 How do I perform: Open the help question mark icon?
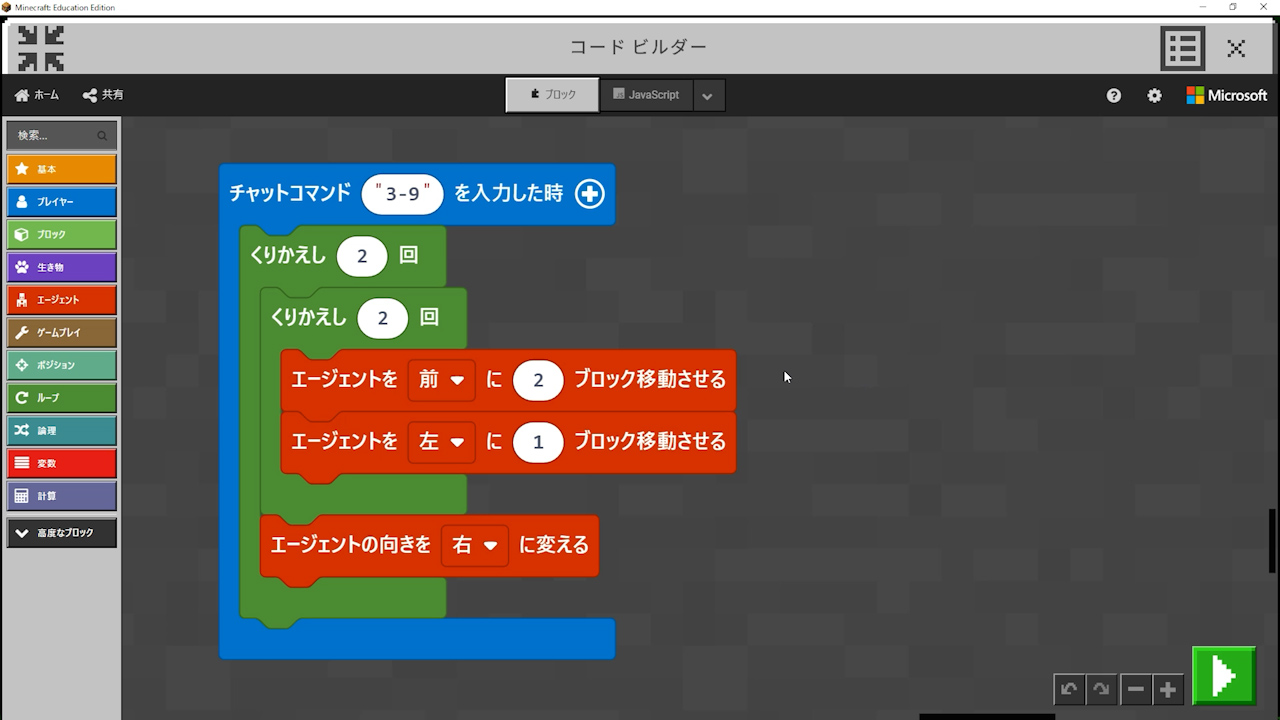click(x=1114, y=95)
